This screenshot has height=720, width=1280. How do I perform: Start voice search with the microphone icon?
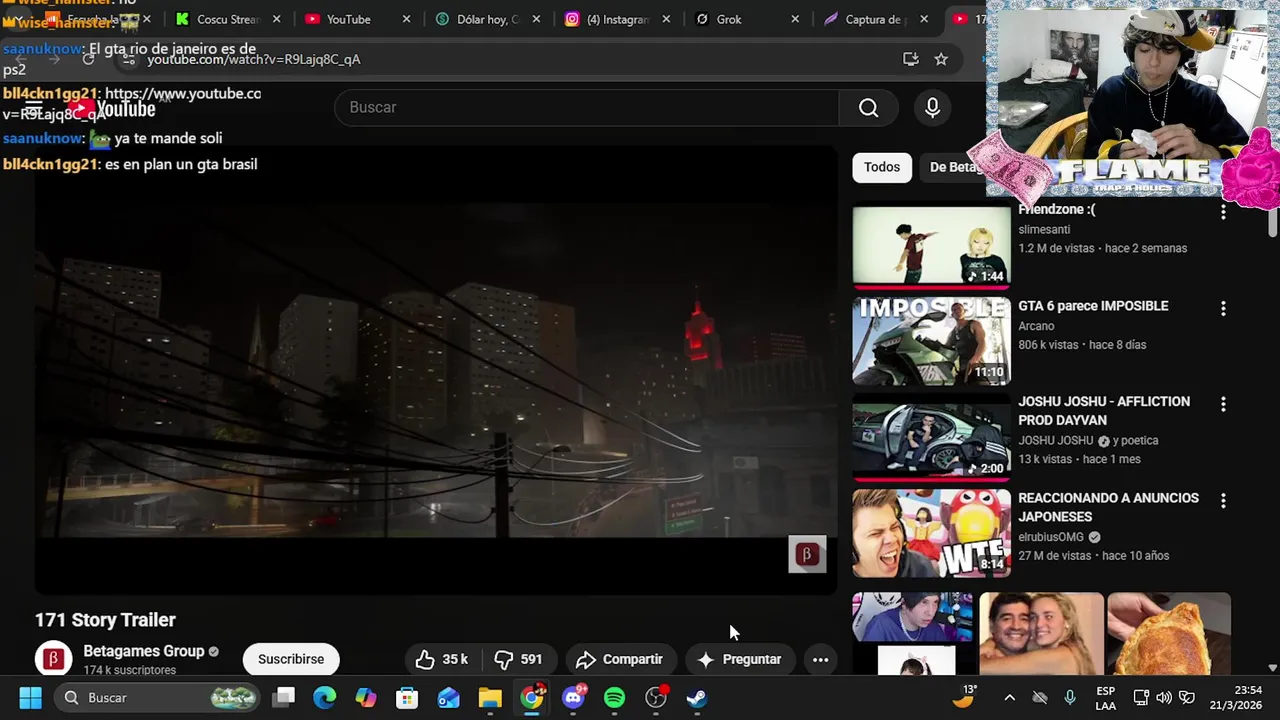[932, 108]
